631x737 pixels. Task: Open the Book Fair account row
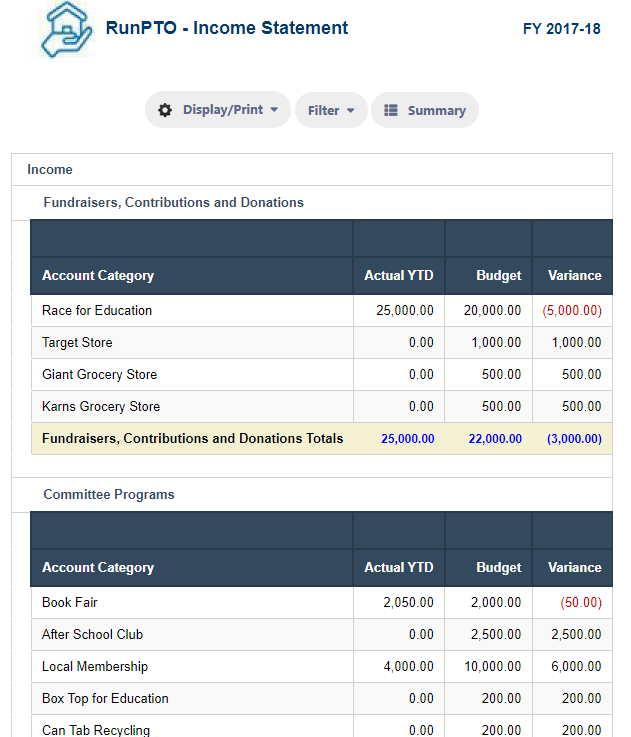pos(322,603)
